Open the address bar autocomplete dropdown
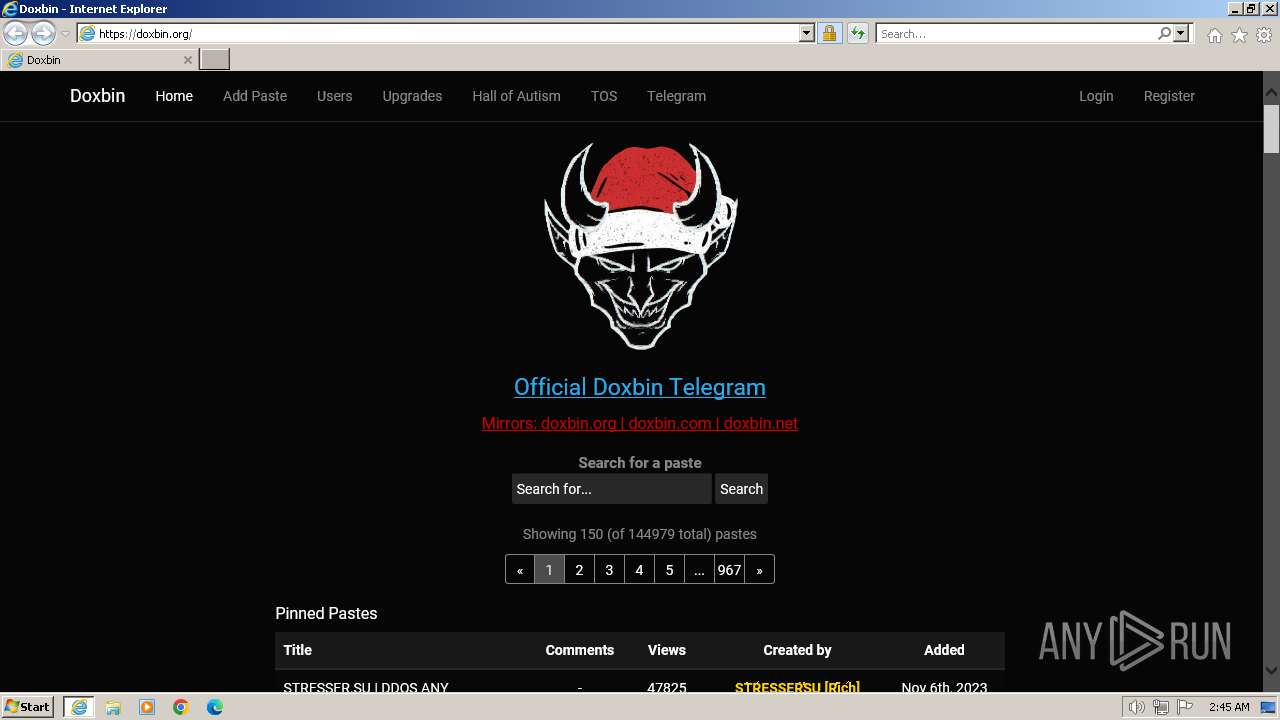 click(x=807, y=34)
